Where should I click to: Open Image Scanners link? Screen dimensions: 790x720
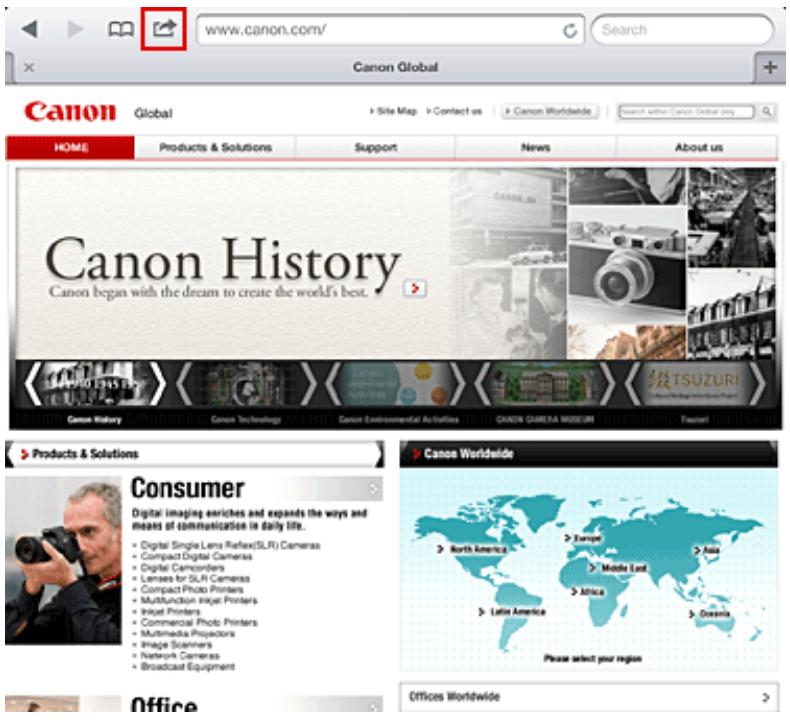(176, 645)
